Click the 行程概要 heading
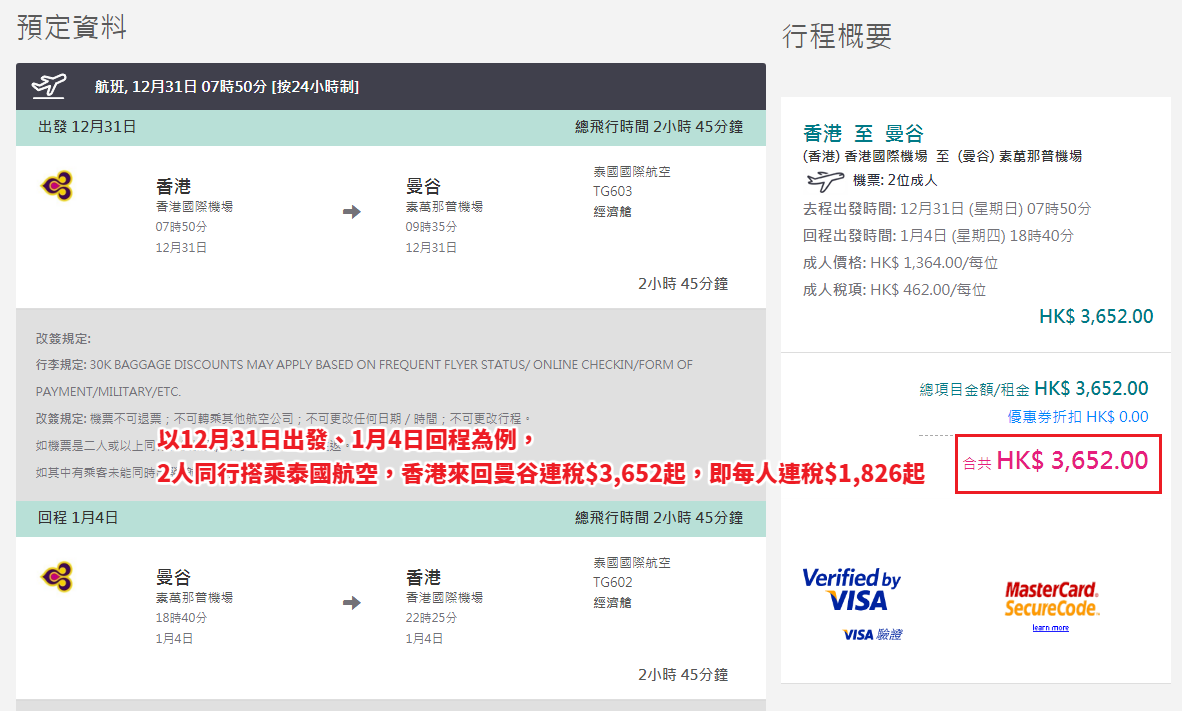Image resolution: width=1182 pixels, height=711 pixels. point(837,35)
